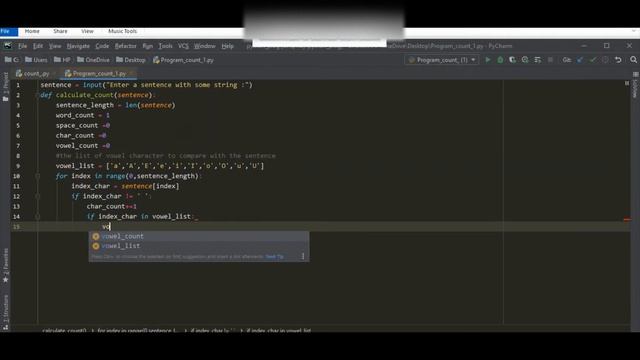Image resolution: width=640 pixels, height=360 pixels.
Task: Click the PyCharm logo in the title bar
Action: coord(7,46)
